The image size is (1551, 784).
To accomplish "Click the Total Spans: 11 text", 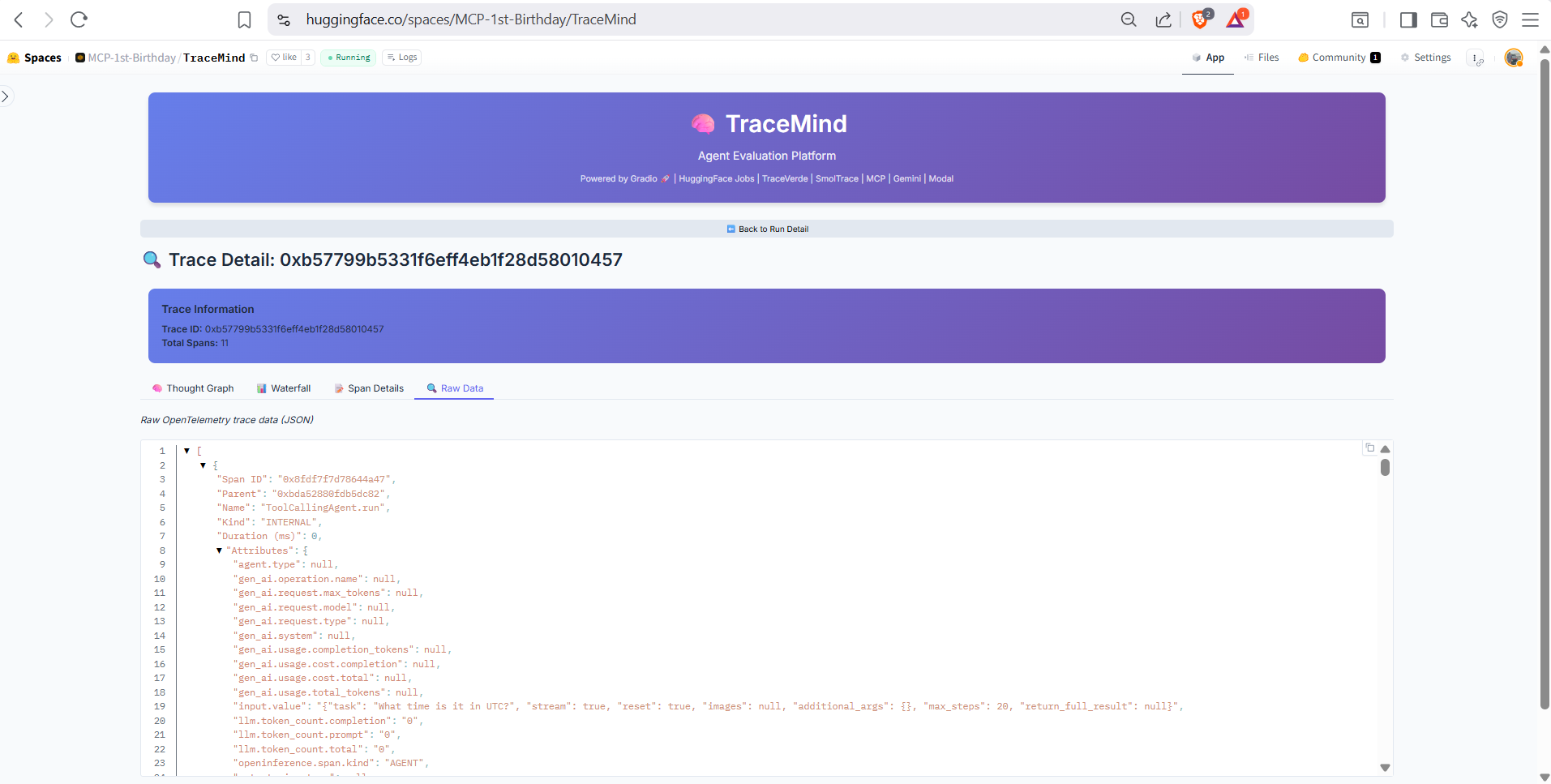I will (195, 343).
